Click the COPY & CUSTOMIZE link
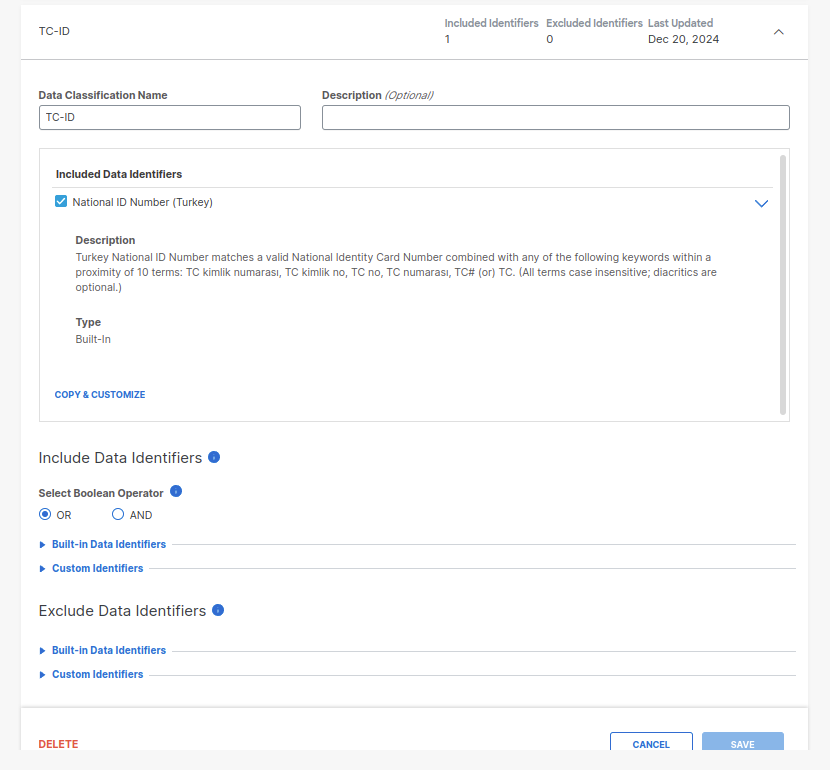The height and width of the screenshot is (770, 830). (100, 395)
